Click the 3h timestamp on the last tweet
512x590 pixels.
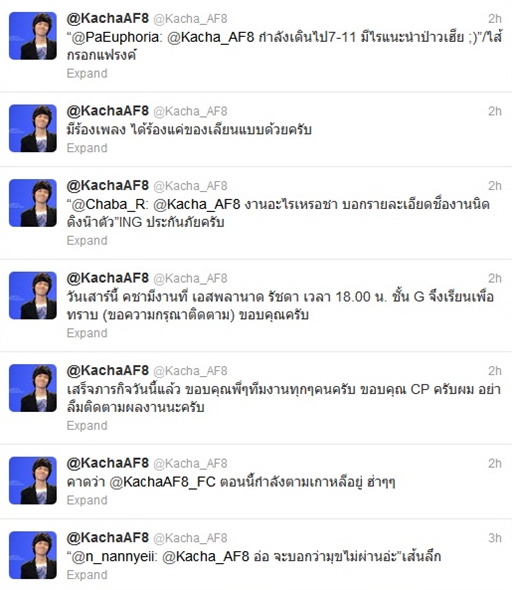(495, 538)
